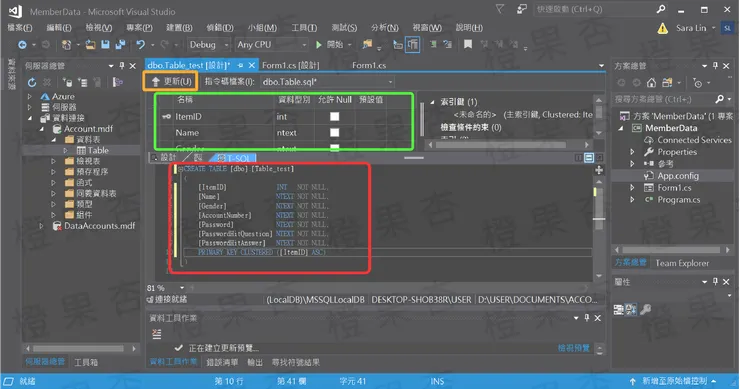740x389 pixels.
Task: Collapse the 索引鍵 (1) section
Action: pos(432,102)
